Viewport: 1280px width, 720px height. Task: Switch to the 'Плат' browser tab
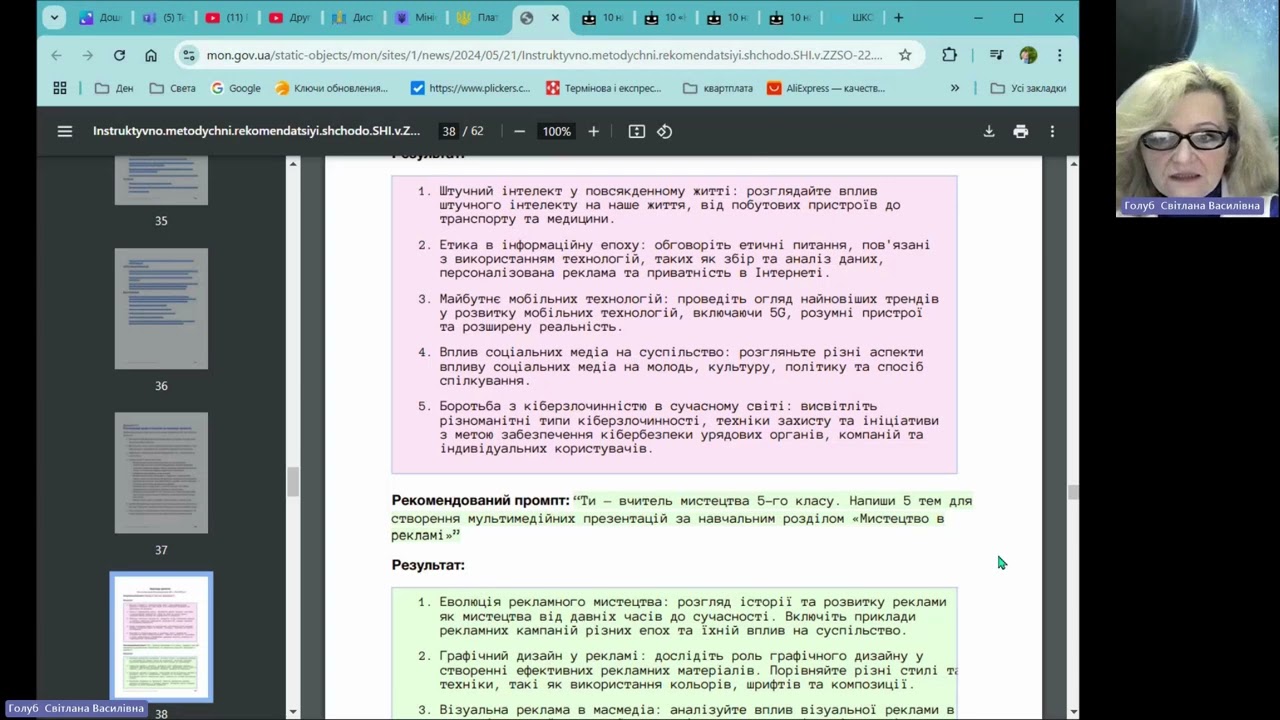pyautogui.click(x=477, y=17)
